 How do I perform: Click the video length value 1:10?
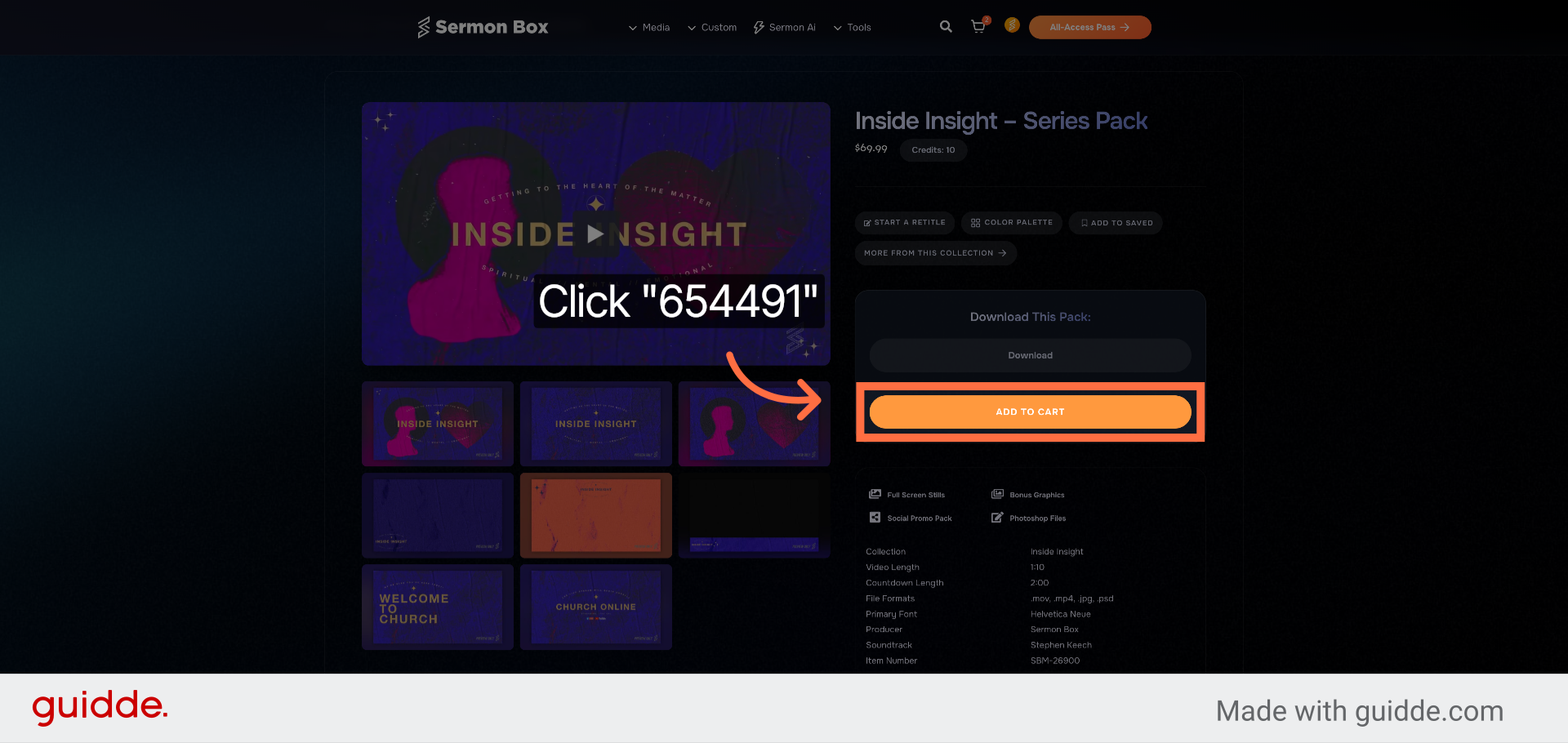[x=1037, y=567]
